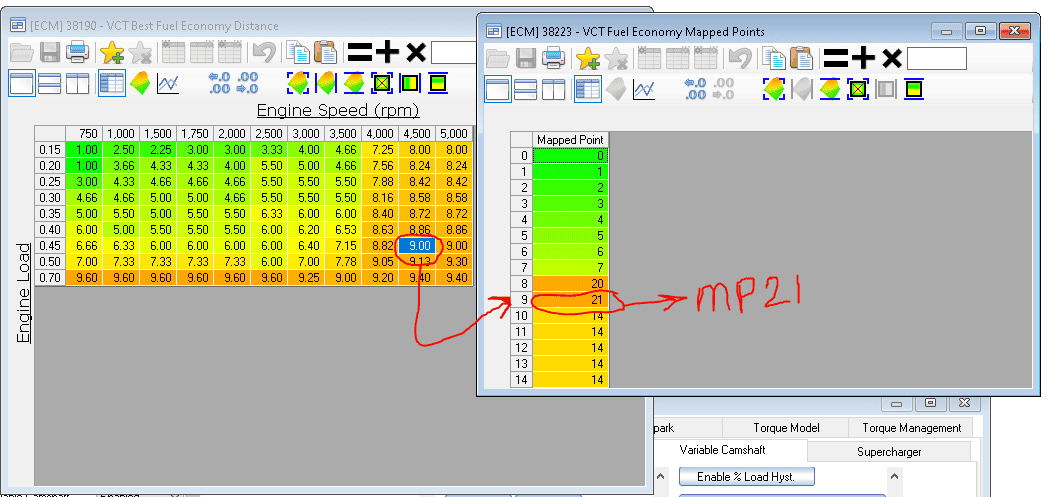
Task: Print the VCT Fuel Economy Mapped Points table
Action: pos(553,58)
